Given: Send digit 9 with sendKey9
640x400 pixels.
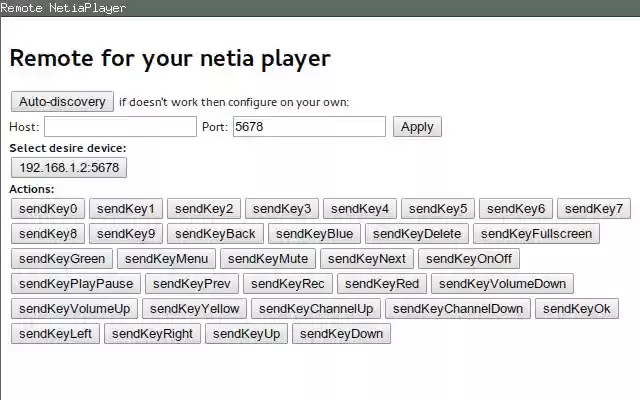Looking at the screenshot, I should click(x=126, y=233).
